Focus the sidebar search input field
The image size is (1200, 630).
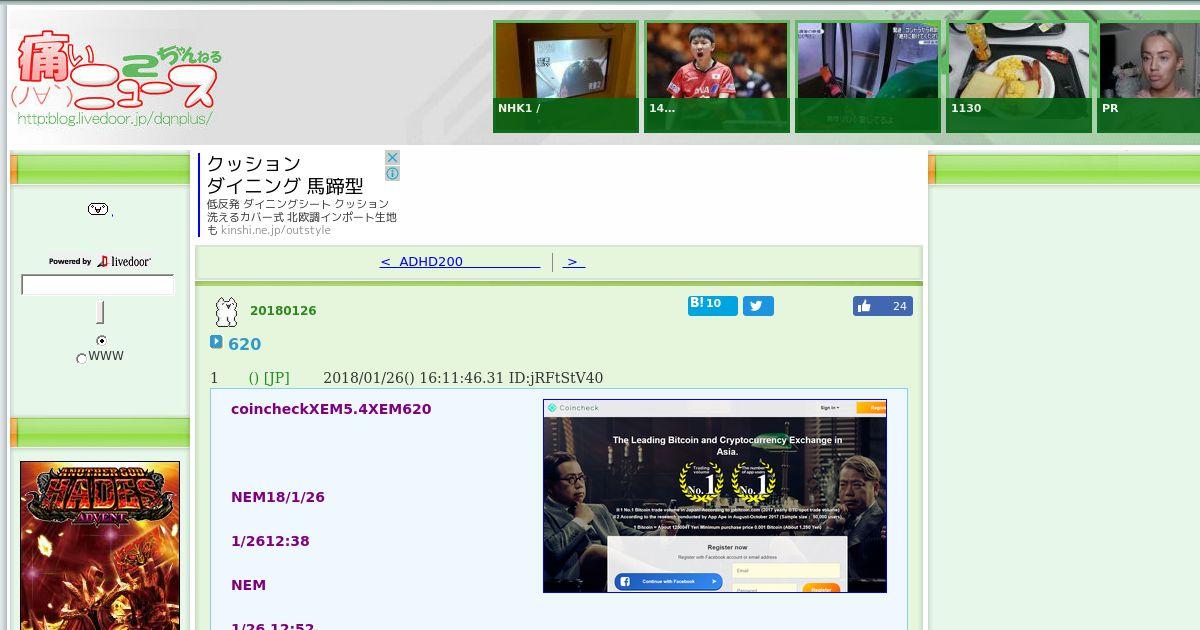tap(98, 285)
